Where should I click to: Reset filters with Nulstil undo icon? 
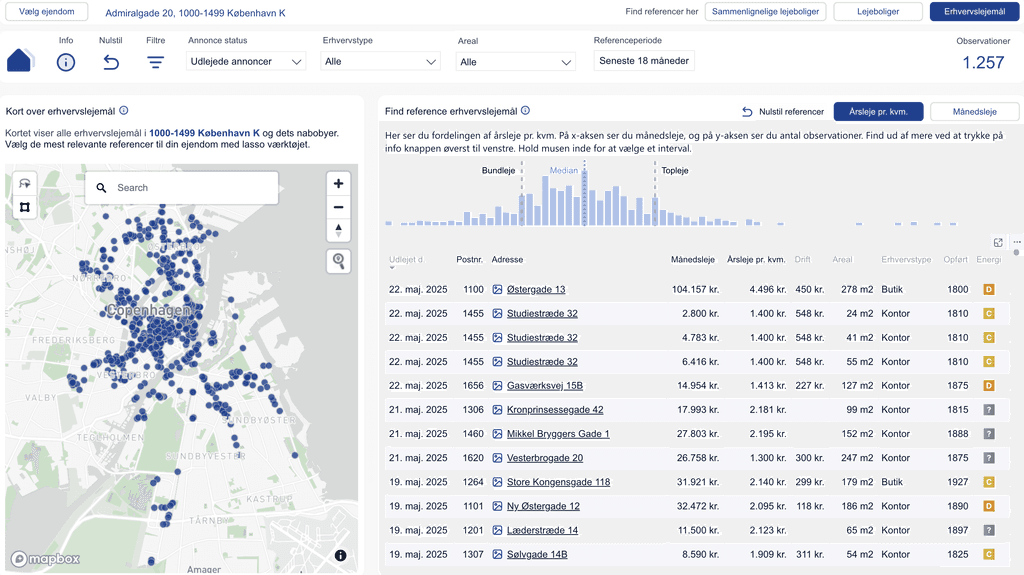click(x=111, y=62)
